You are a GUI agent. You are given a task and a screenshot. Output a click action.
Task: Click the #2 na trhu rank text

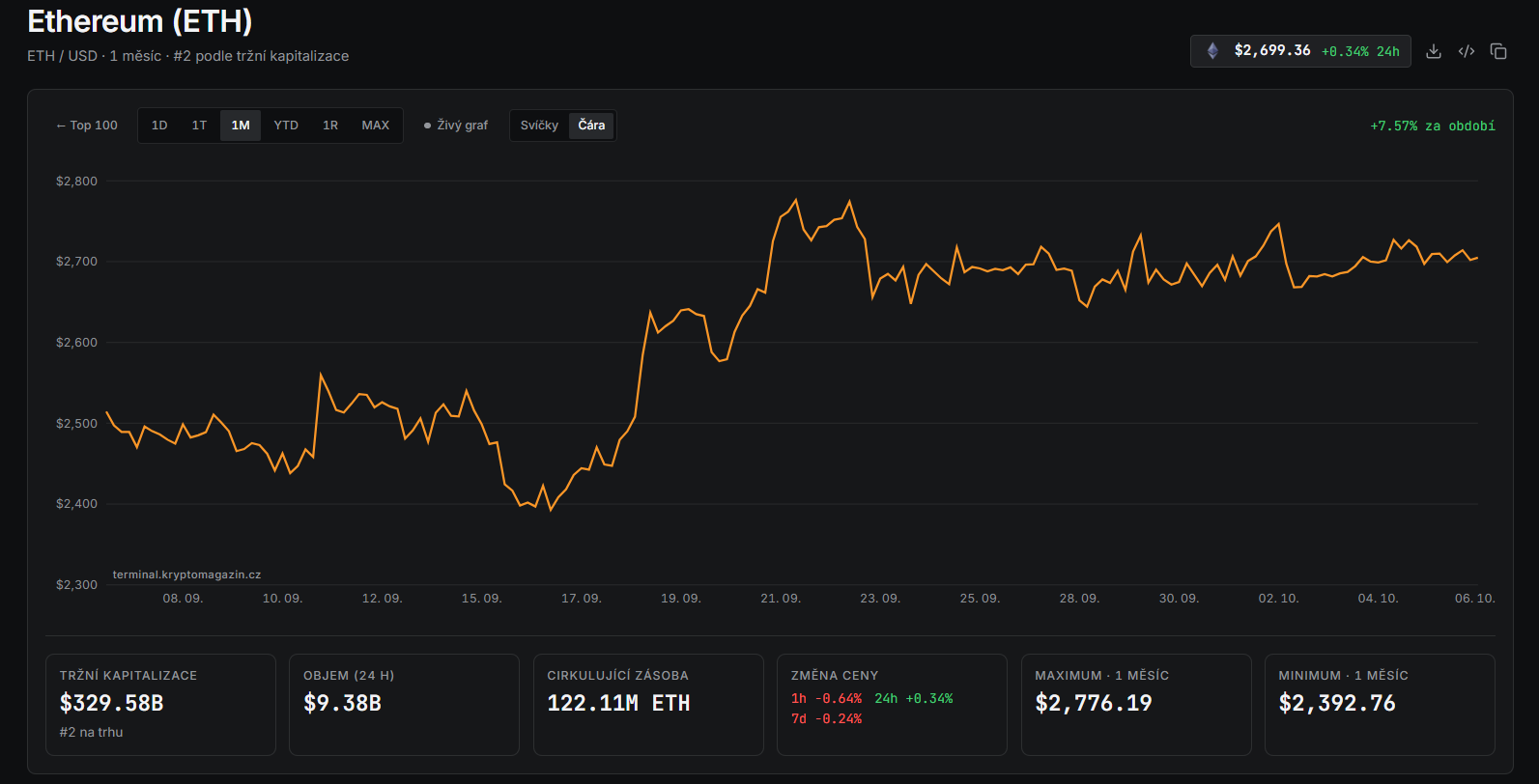click(x=91, y=732)
